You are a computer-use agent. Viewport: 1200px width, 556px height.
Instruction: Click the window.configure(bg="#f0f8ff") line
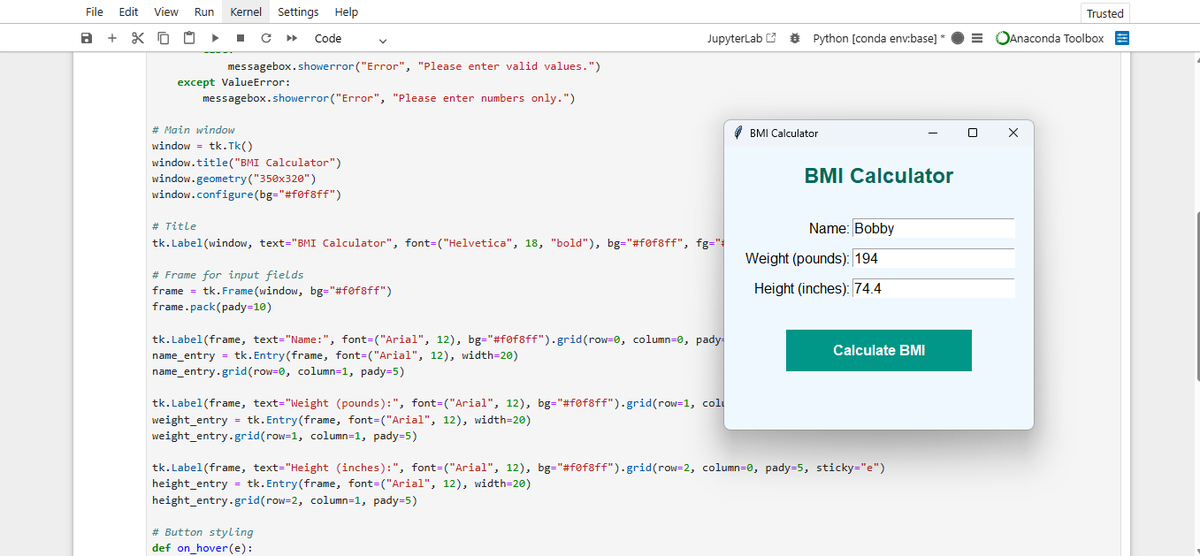pyautogui.click(x=247, y=194)
